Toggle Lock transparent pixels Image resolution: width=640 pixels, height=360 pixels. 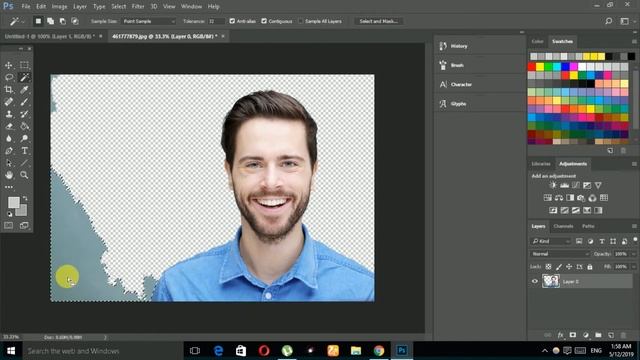tap(548, 267)
